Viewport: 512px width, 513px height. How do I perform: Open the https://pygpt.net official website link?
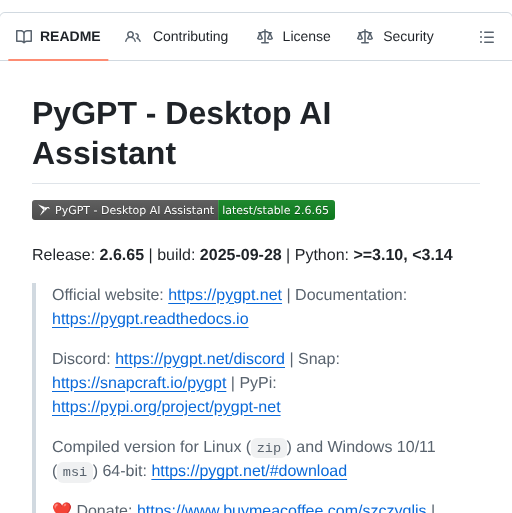pos(225,295)
